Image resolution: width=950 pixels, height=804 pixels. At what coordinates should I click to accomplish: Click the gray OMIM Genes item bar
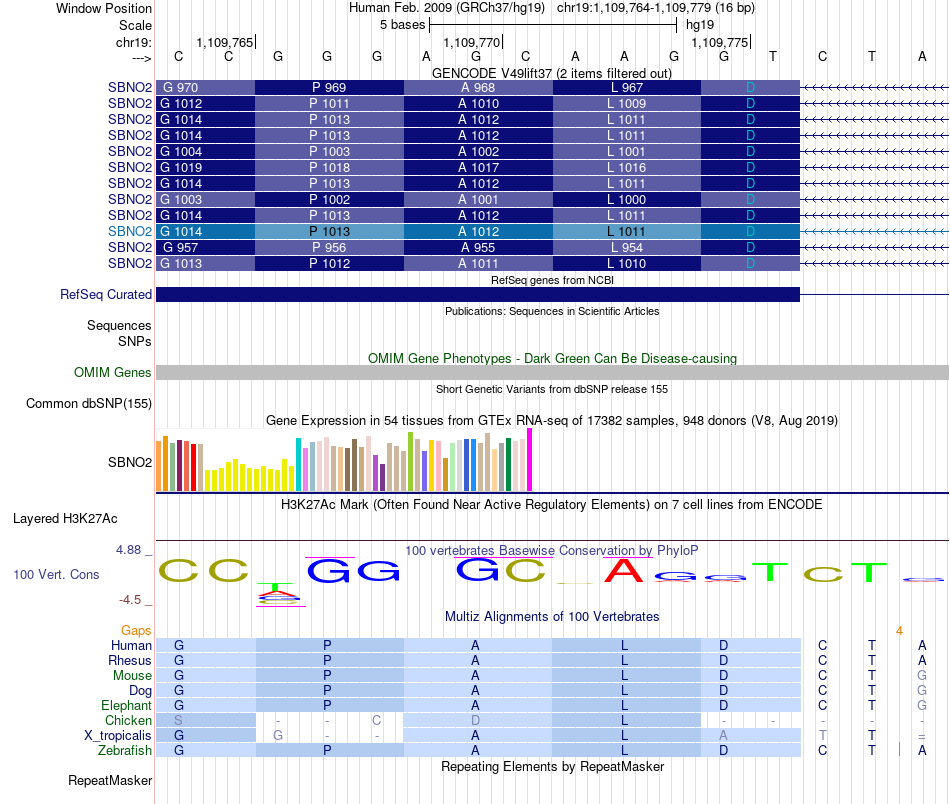click(x=552, y=373)
